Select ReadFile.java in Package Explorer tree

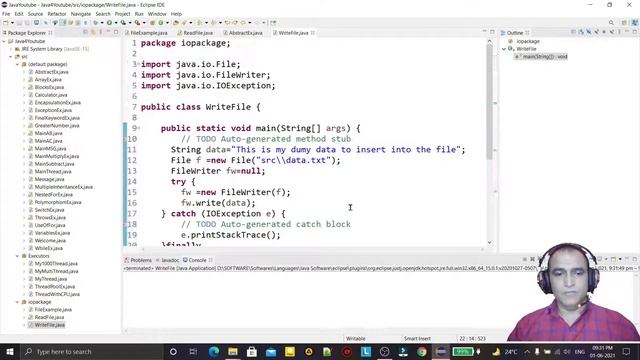coord(49,317)
